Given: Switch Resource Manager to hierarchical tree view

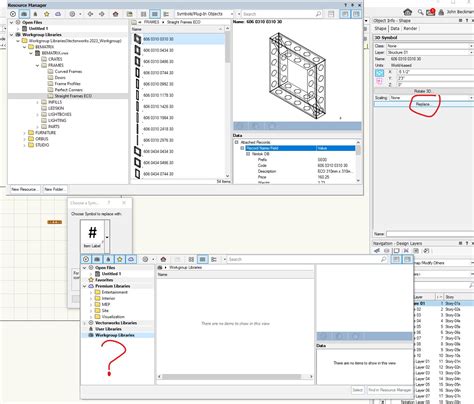Looking at the screenshot, I should (x=166, y=14).
